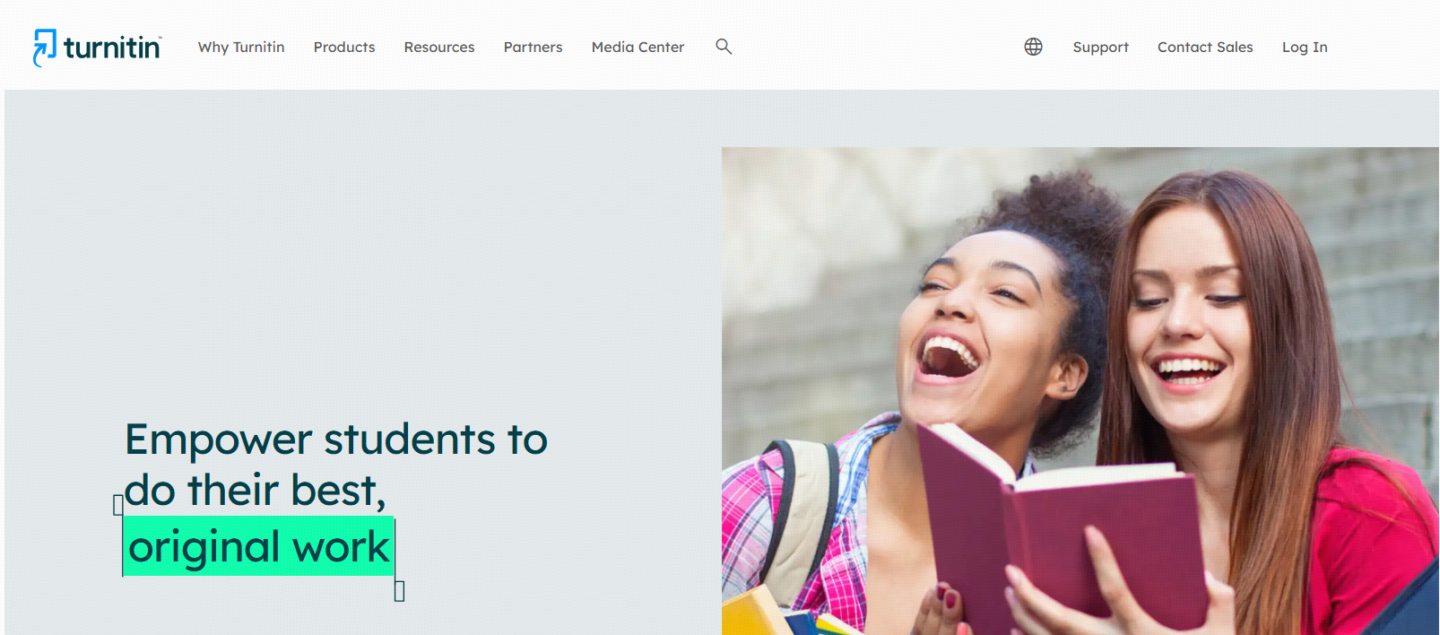1440x635 pixels.
Task: Expand the Products navigation menu
Action: [344, 47]
